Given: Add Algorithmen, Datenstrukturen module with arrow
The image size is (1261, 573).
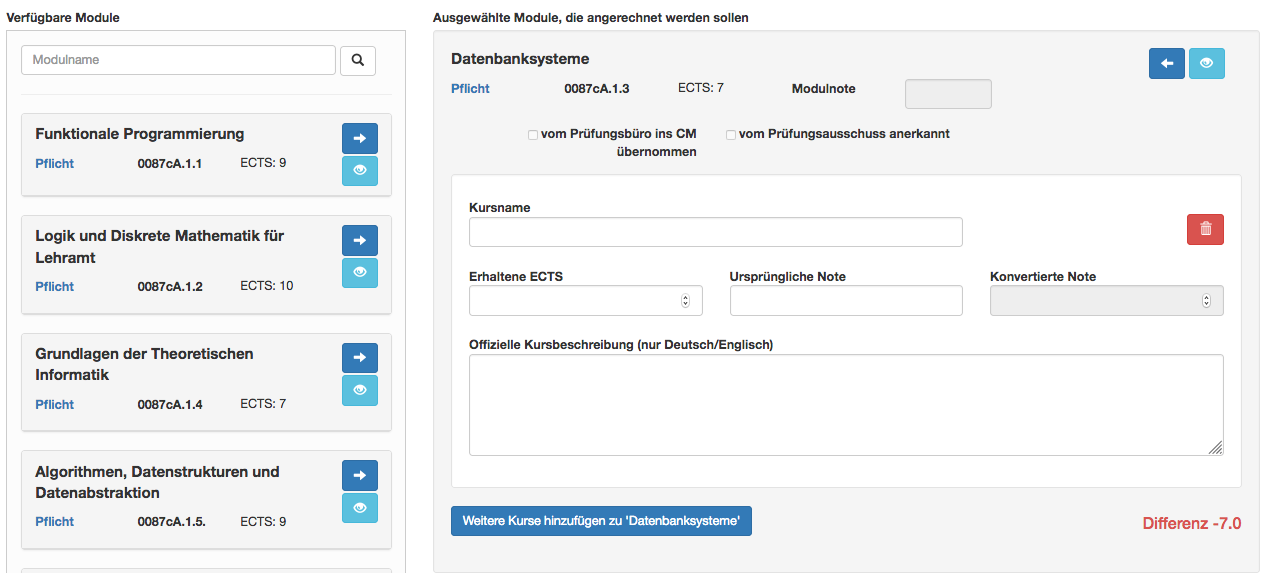Looking at the screenshot, I should coord(360,476).
